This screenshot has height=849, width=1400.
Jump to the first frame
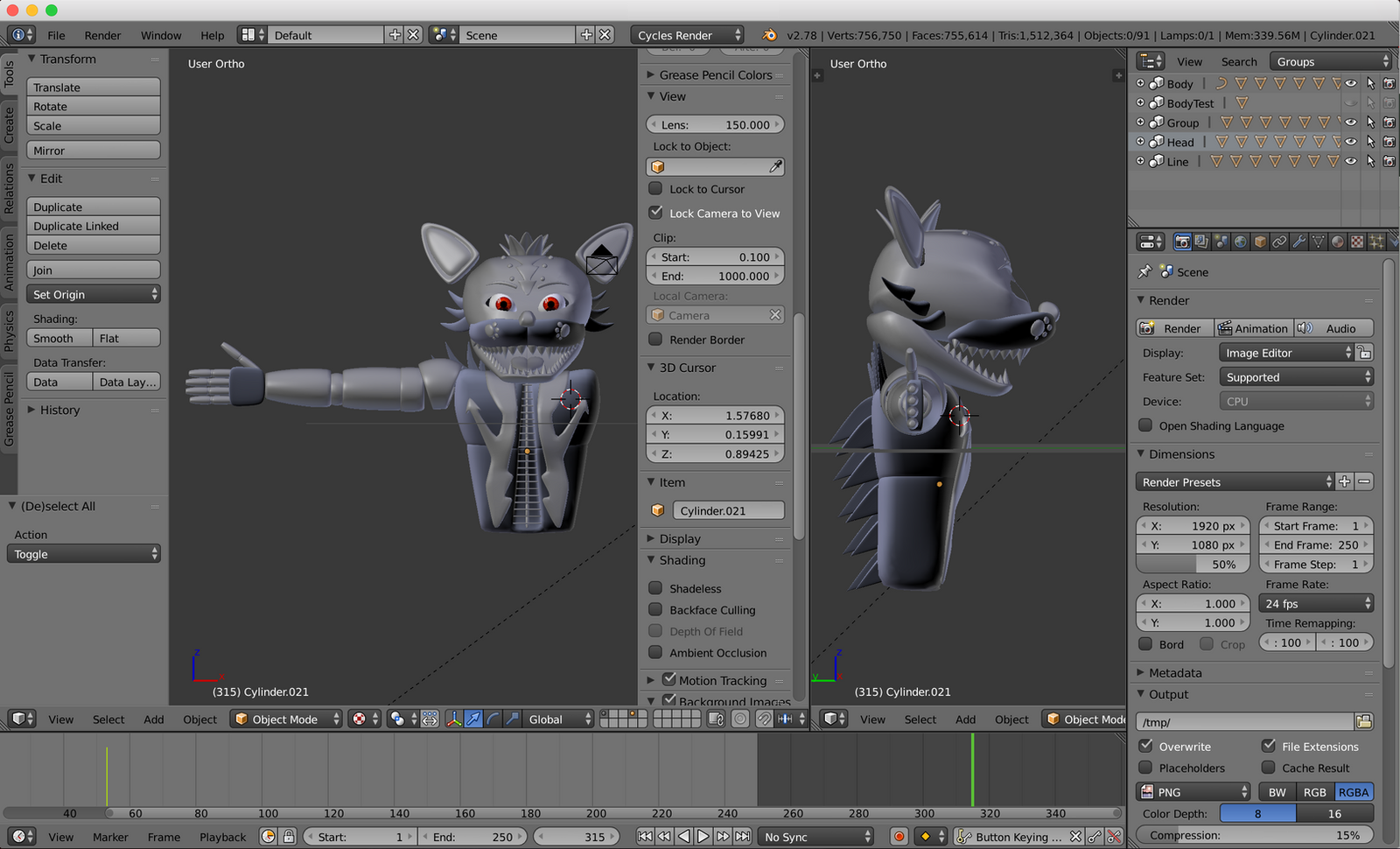click(x=645, y=837)
